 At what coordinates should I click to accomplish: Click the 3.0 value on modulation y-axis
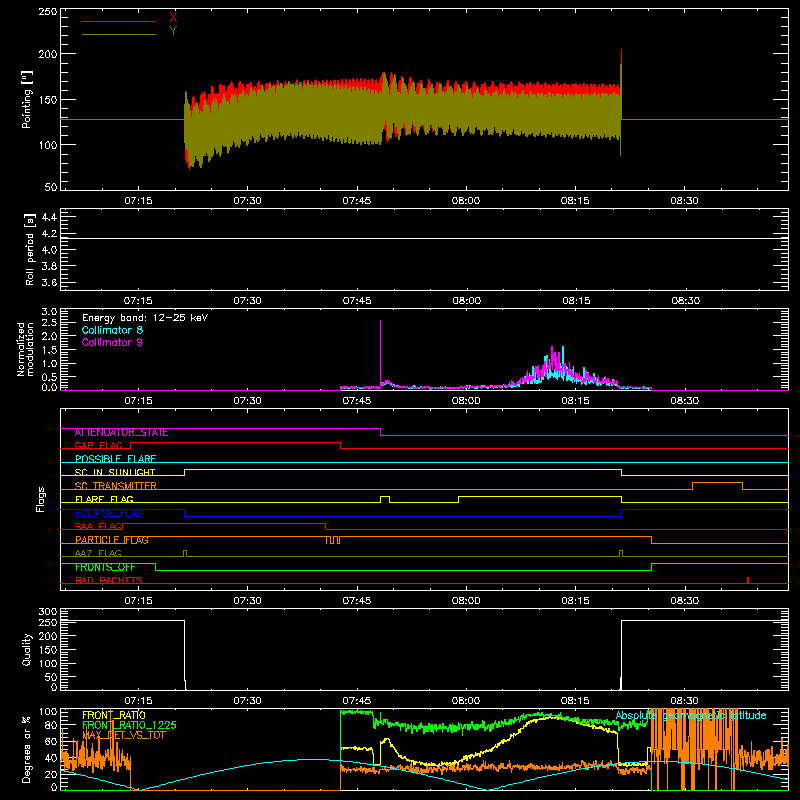click(x=49, y=312)
